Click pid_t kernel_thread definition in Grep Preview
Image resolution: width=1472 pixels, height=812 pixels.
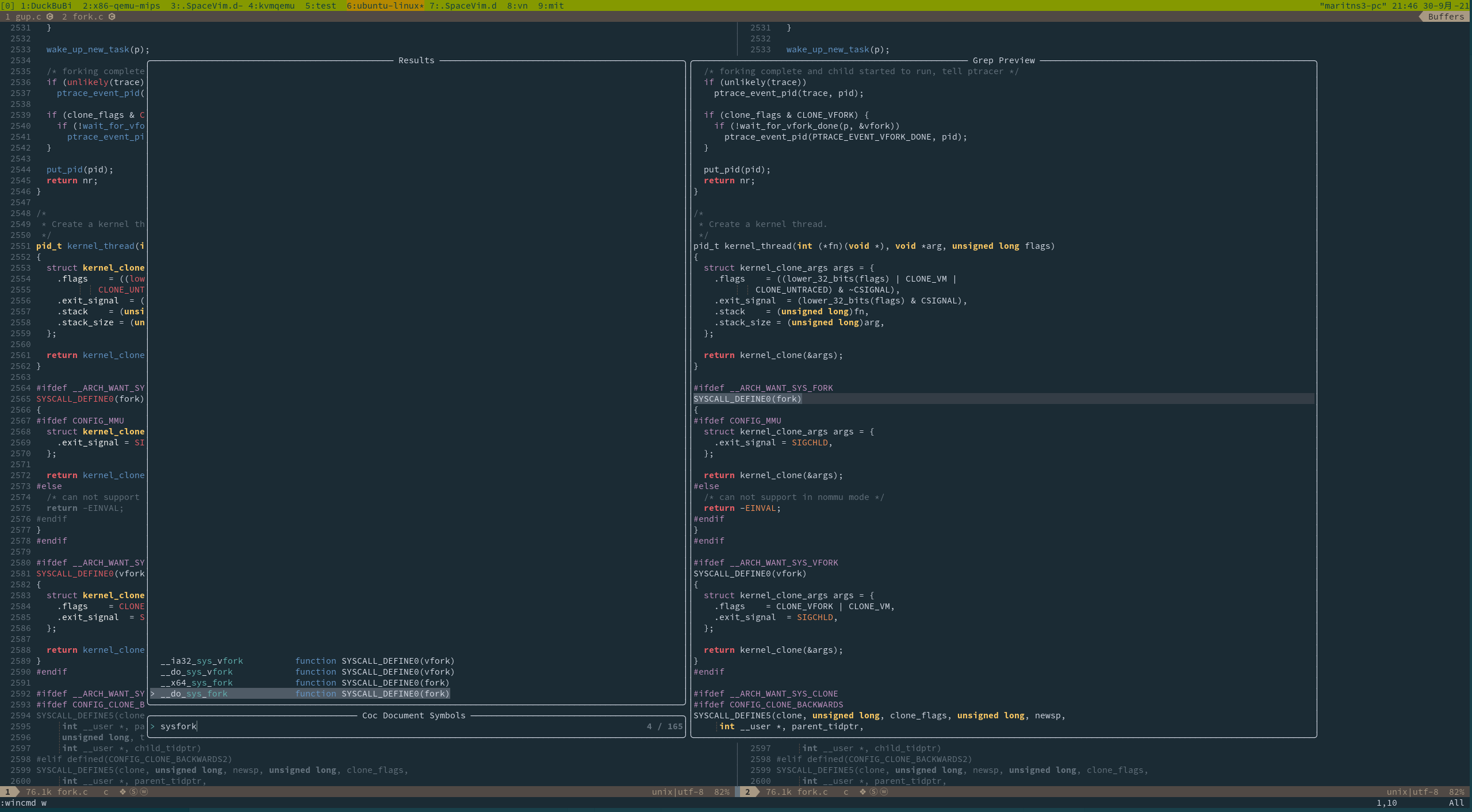point(874,246)
